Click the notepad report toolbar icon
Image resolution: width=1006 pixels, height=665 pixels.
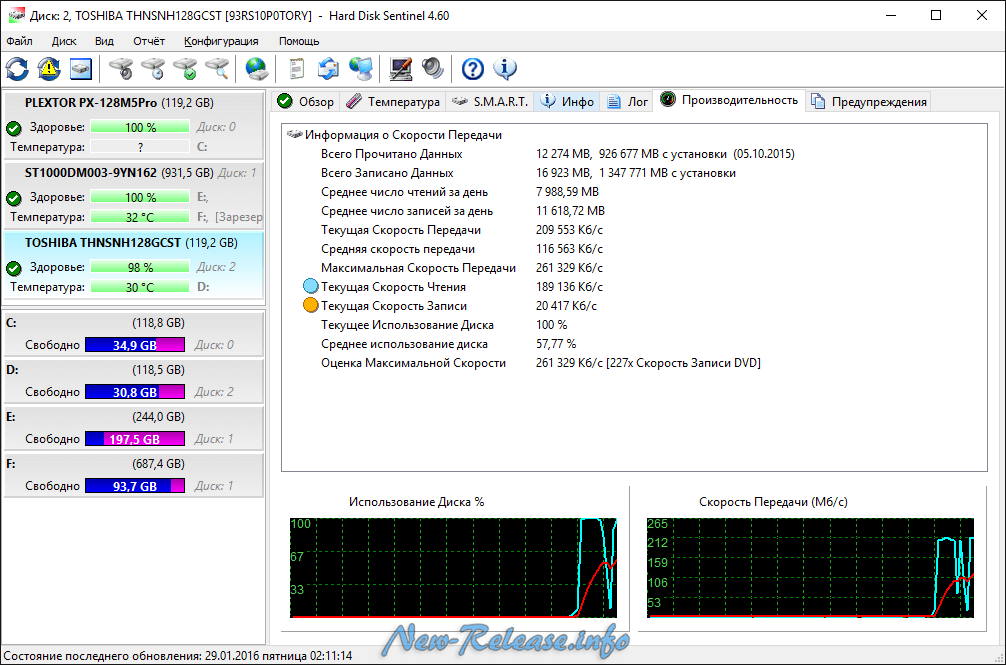click(x=296, y=69)
